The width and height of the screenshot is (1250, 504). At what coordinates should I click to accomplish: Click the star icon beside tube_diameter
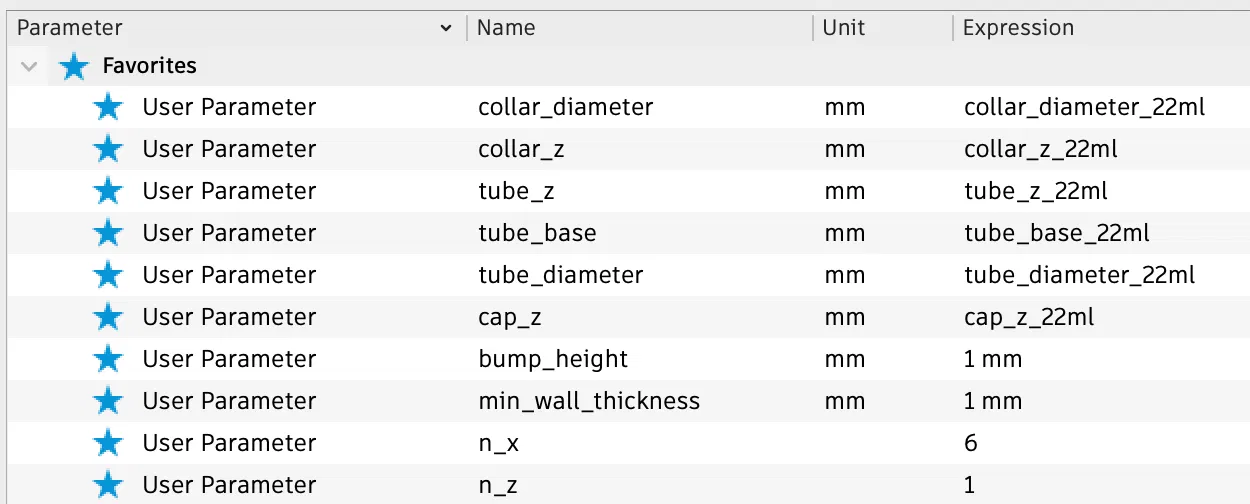pyautogui.click(x=107, y=275)
